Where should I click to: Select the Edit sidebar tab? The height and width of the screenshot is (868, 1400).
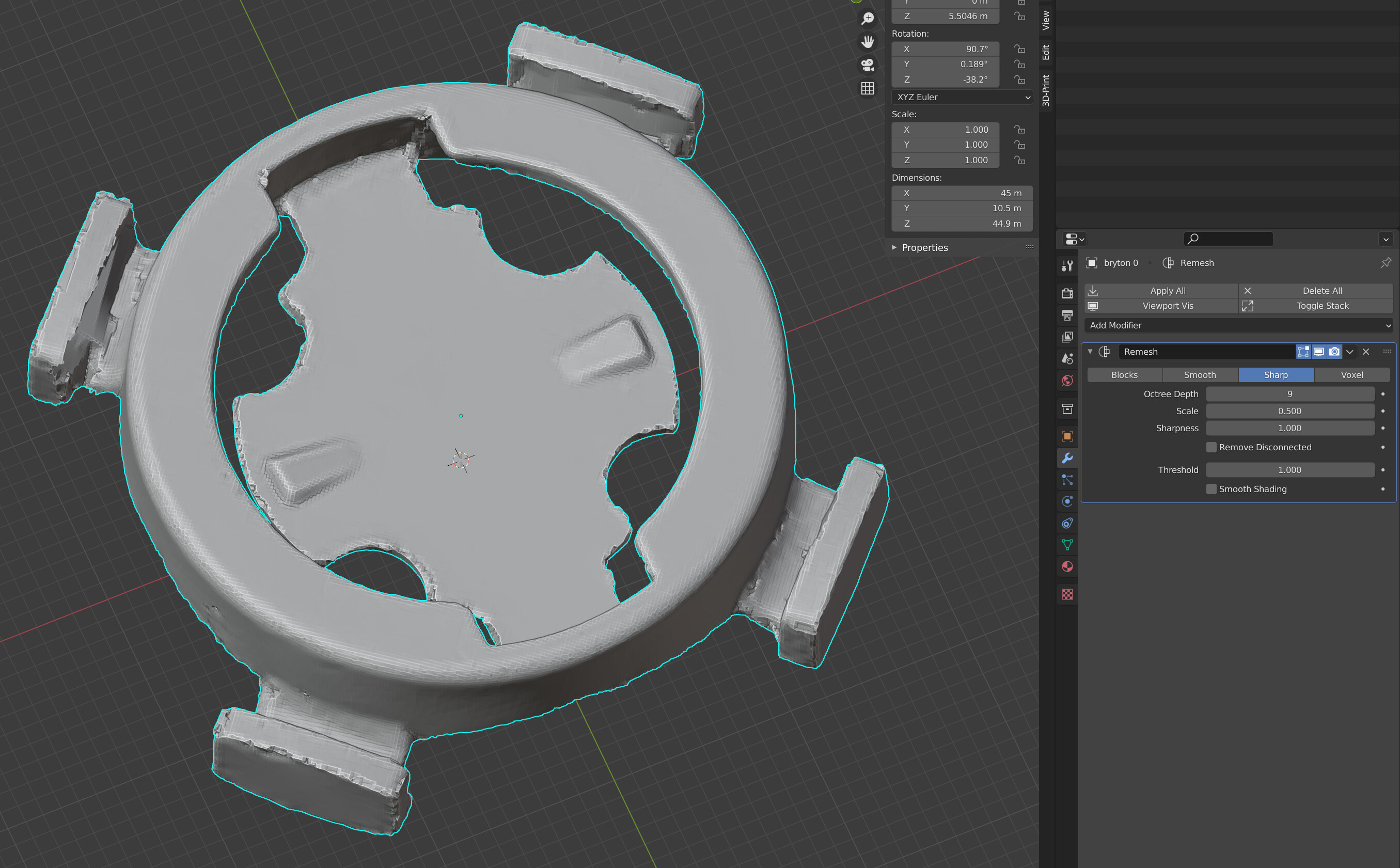(x=1046, y=52)
